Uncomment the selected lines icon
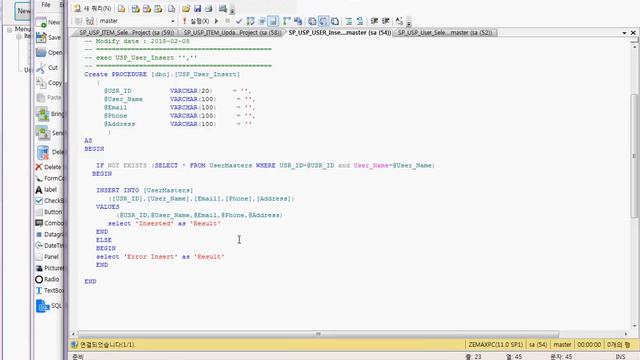 click(360, 21)
